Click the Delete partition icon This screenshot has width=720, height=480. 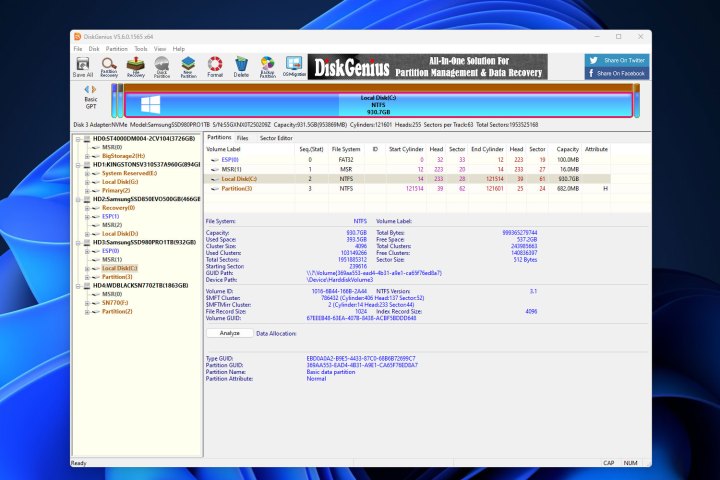point(241,67)
